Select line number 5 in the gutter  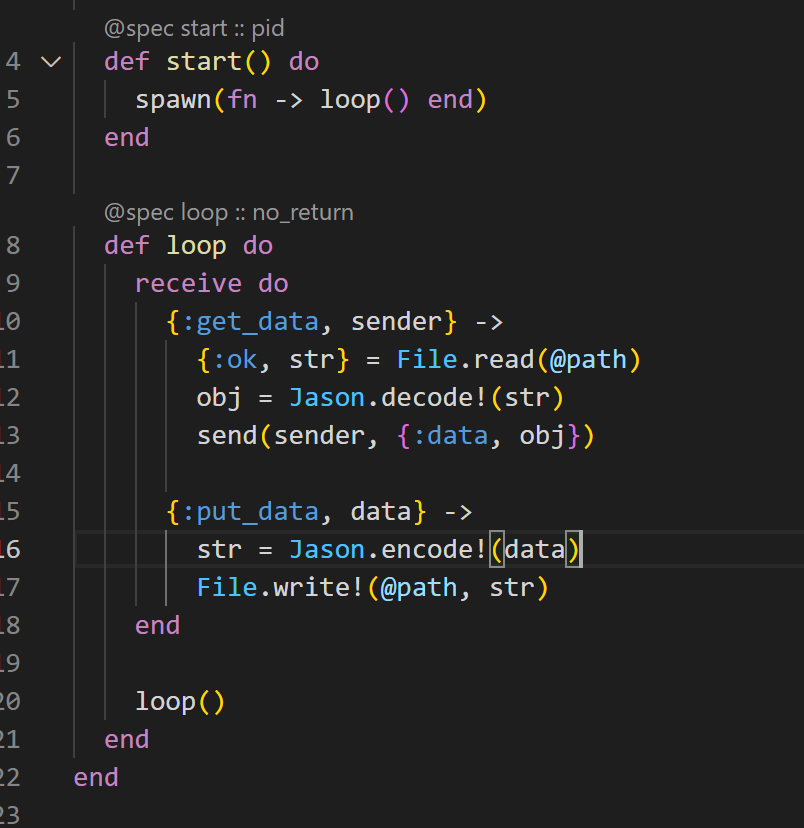click(x=13, y=100)
